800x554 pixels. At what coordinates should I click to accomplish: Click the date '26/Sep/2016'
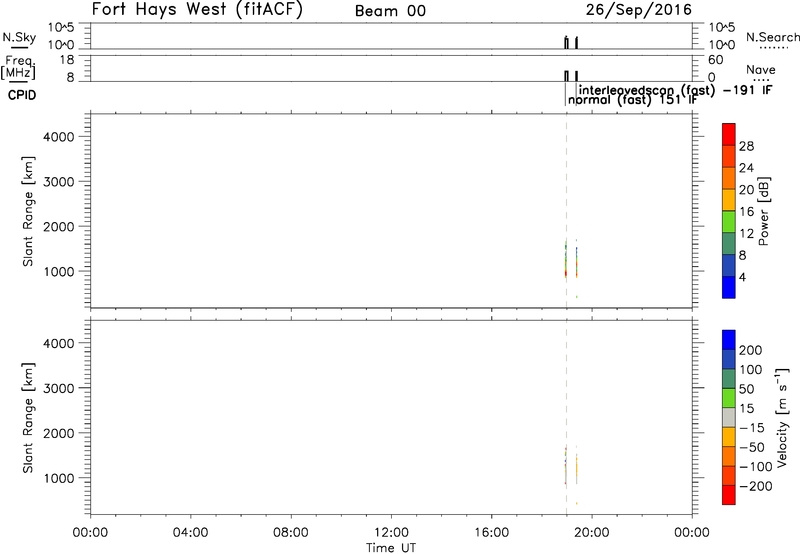pos(639,10)
